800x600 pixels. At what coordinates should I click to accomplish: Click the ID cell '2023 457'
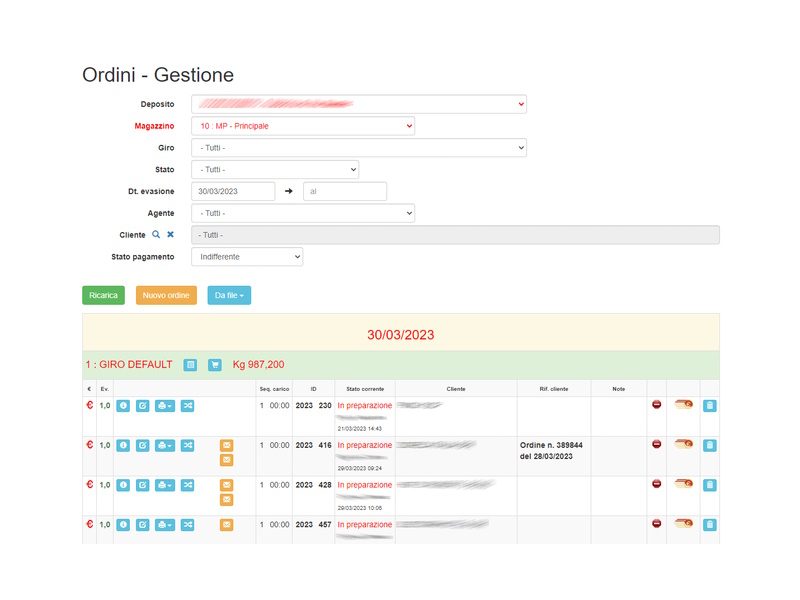click(313, 525)
